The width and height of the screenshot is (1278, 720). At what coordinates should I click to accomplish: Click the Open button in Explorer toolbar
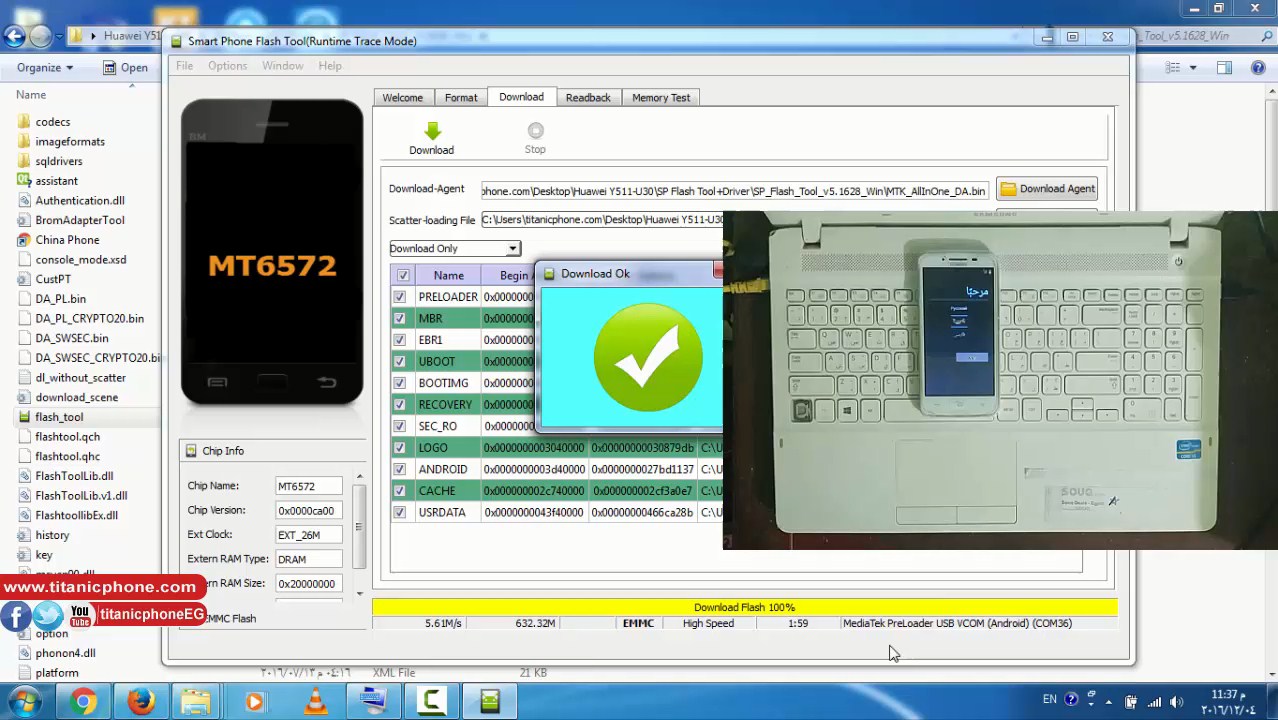(126, 67)
